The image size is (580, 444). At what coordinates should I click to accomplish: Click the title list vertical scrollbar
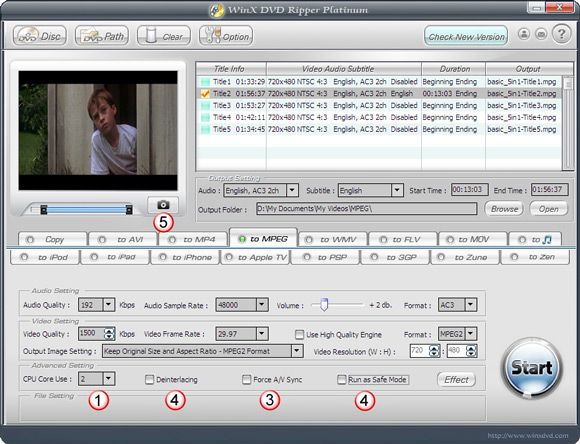point(568,123)
